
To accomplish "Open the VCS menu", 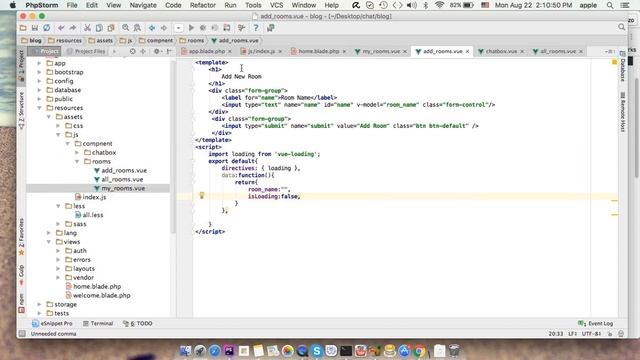I will pyautogui.click(x=276, y=5).
